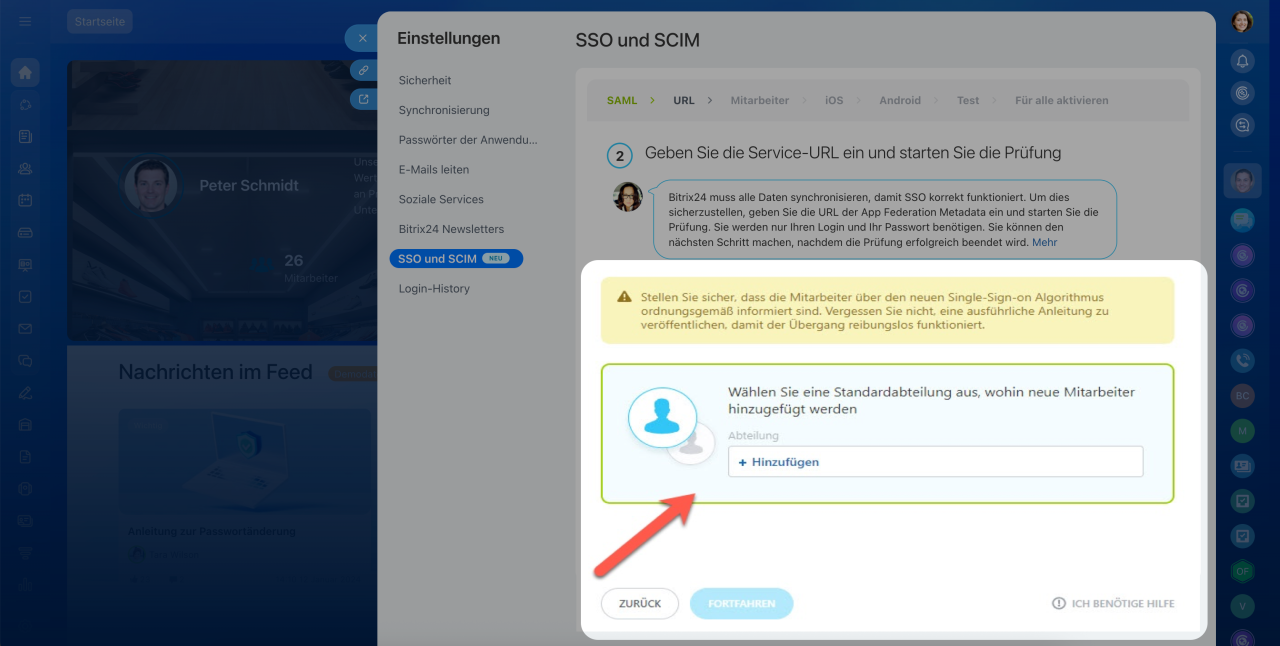Click Peter Schmidt's photo in background page
Image resolution: width=1280 pixels, height=646 pixels.
pos(151,186)
